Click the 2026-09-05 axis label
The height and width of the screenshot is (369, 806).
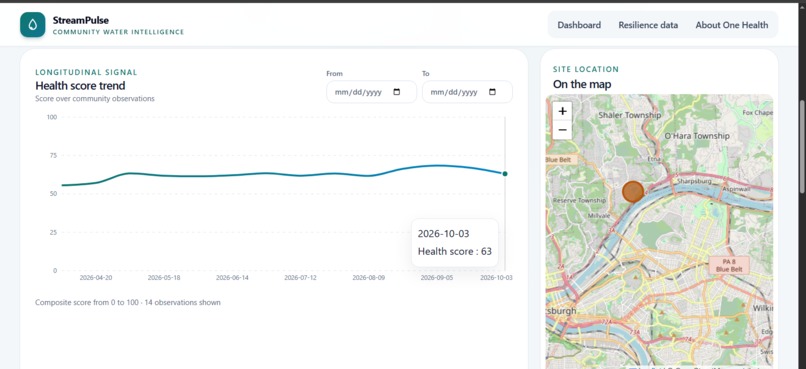(x=437, y=278)
